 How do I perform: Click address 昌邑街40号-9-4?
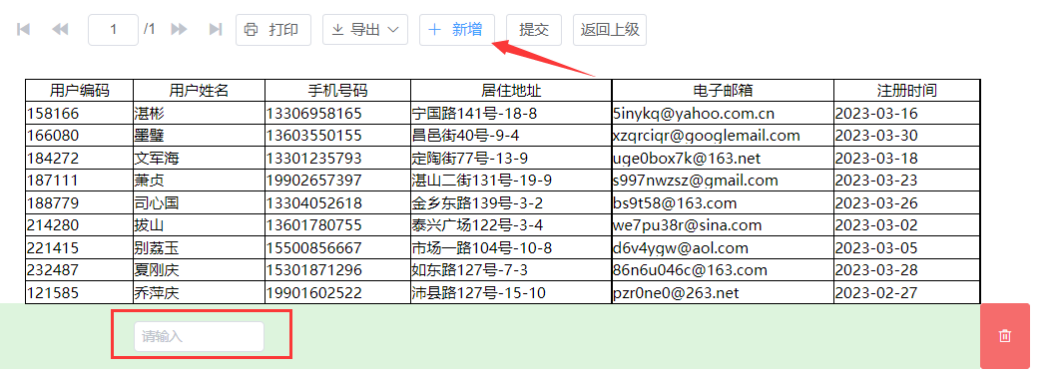(511, 136)
